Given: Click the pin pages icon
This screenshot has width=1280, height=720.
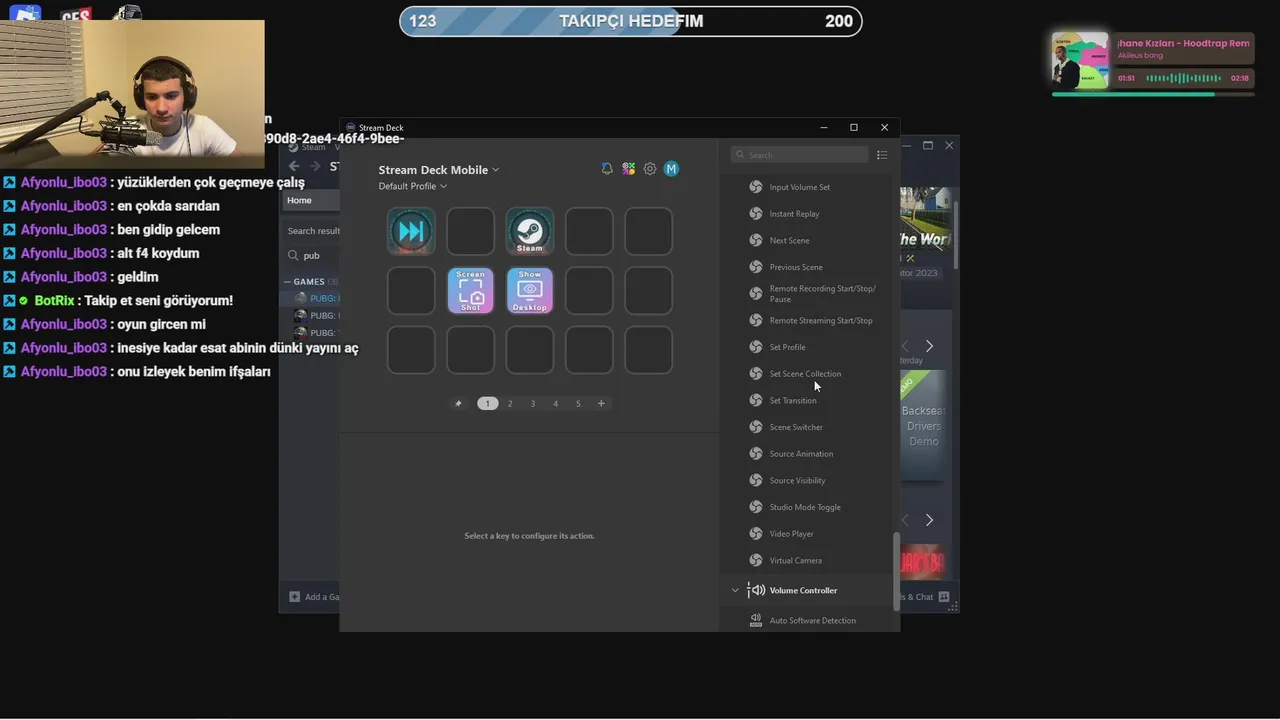Looking at the screenshot, I should pyautogui.click(x=459, y=403).
